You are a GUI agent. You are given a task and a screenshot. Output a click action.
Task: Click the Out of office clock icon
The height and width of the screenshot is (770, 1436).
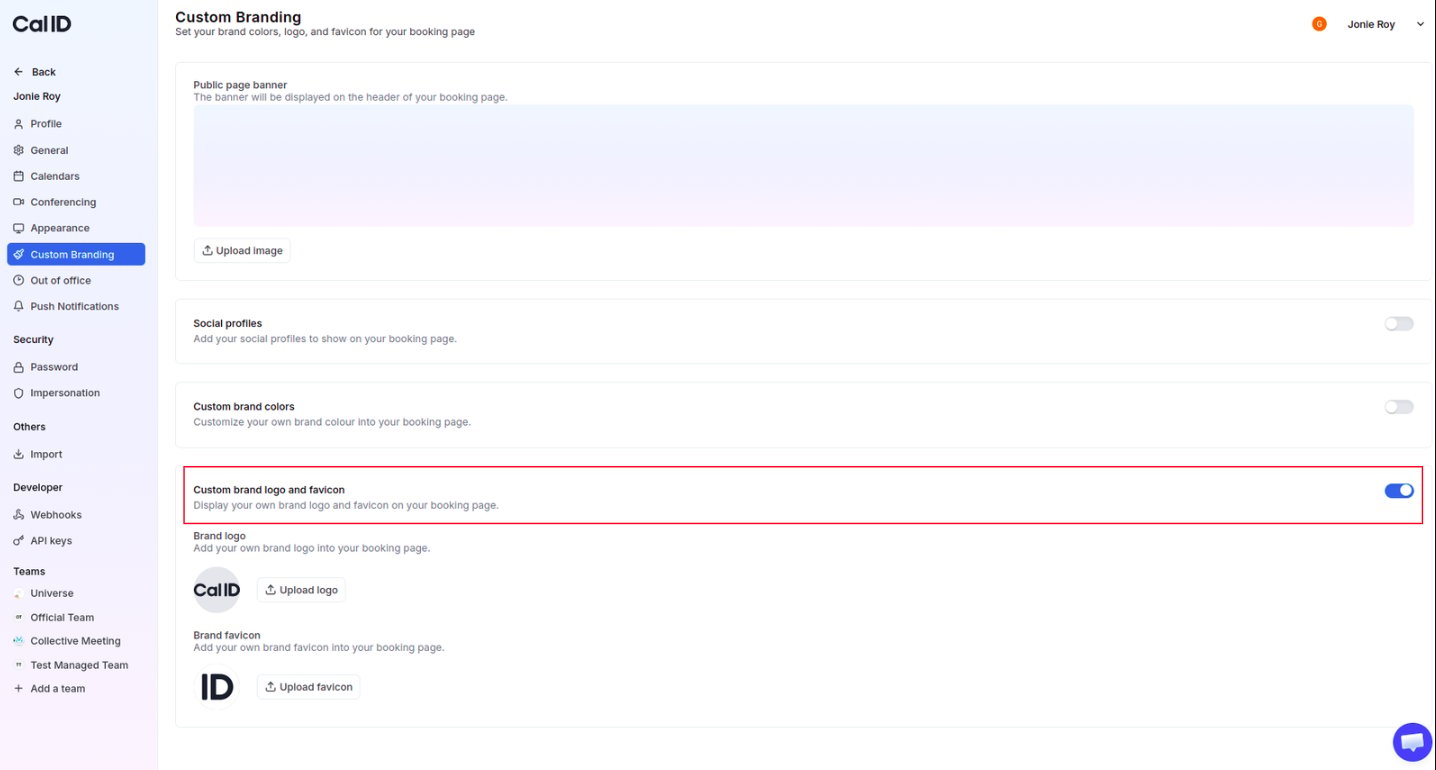[x=18, y=280]
